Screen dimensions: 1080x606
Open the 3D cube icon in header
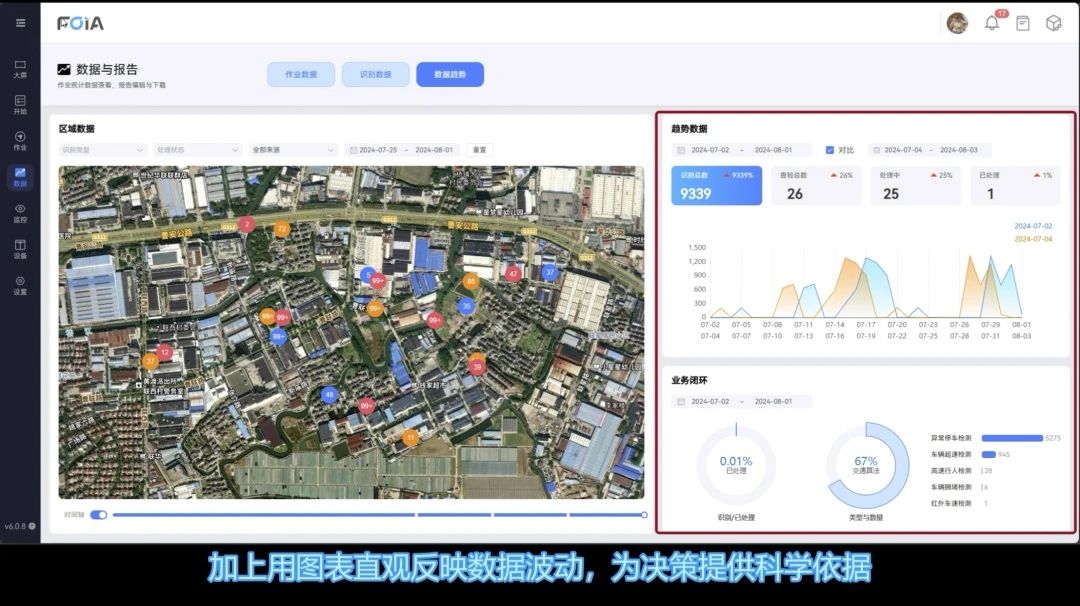click(1053, 23)
